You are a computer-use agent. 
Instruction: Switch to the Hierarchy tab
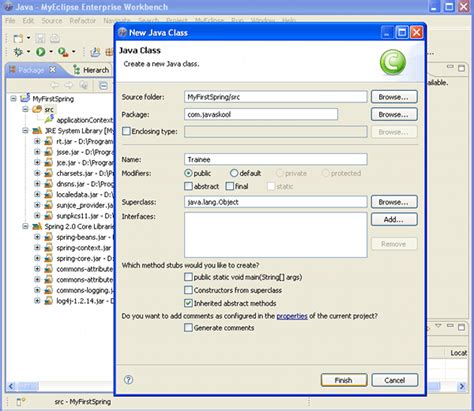click(92, 70)
